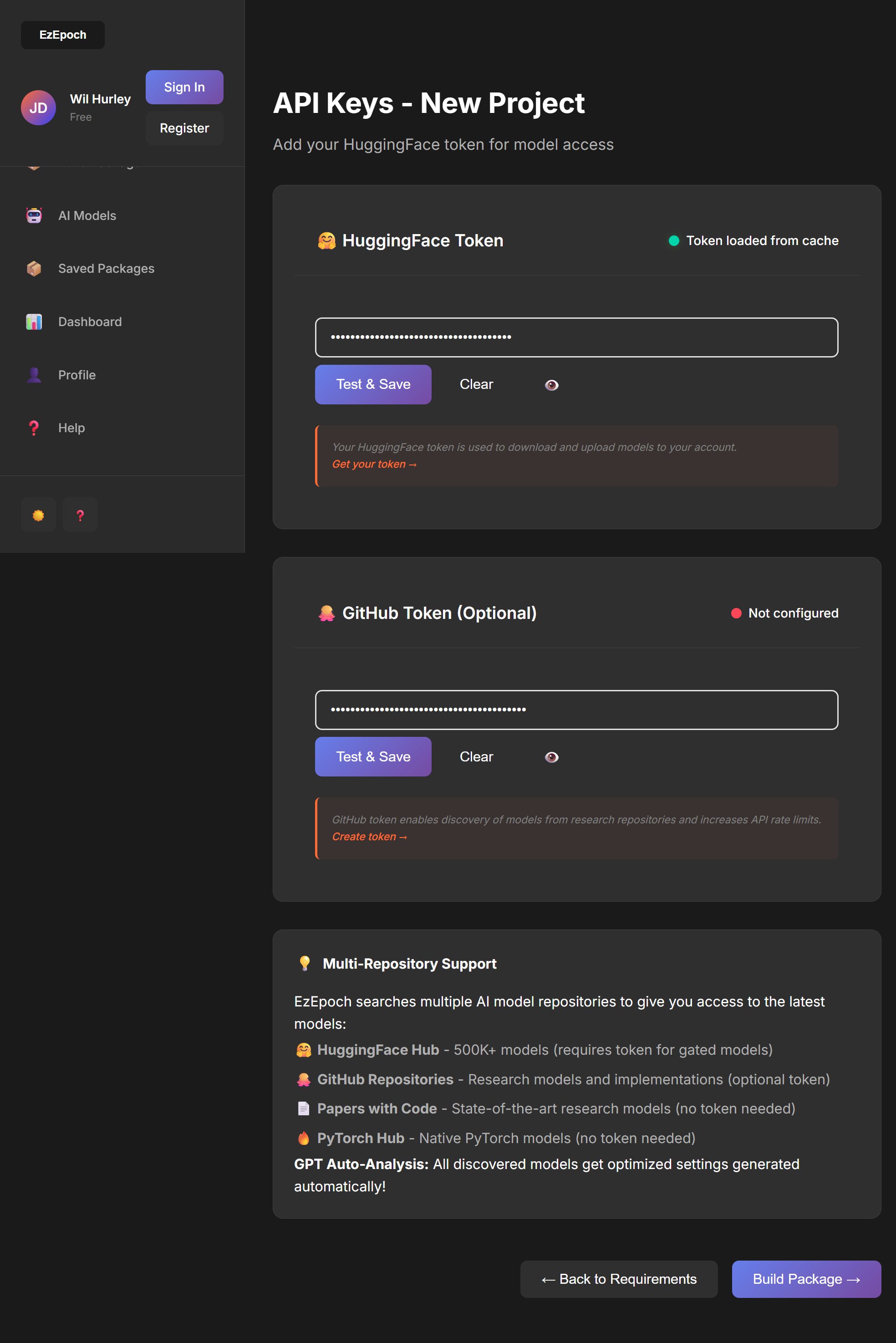Test & Save the HuggingFace token
896x1343 pixels.
point(372,384)
